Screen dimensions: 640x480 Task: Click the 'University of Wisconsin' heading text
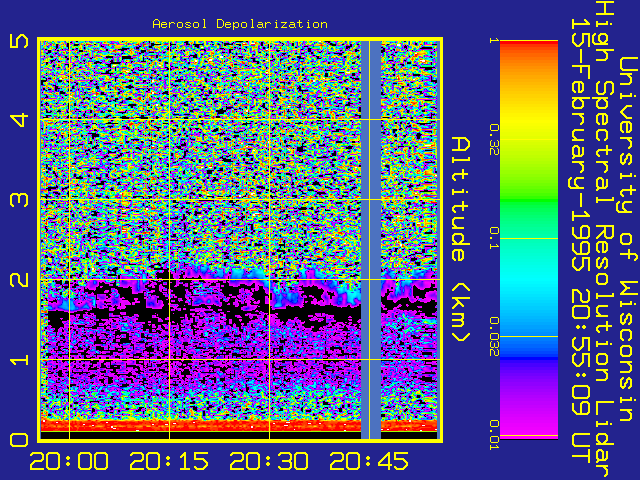point(628,239)
